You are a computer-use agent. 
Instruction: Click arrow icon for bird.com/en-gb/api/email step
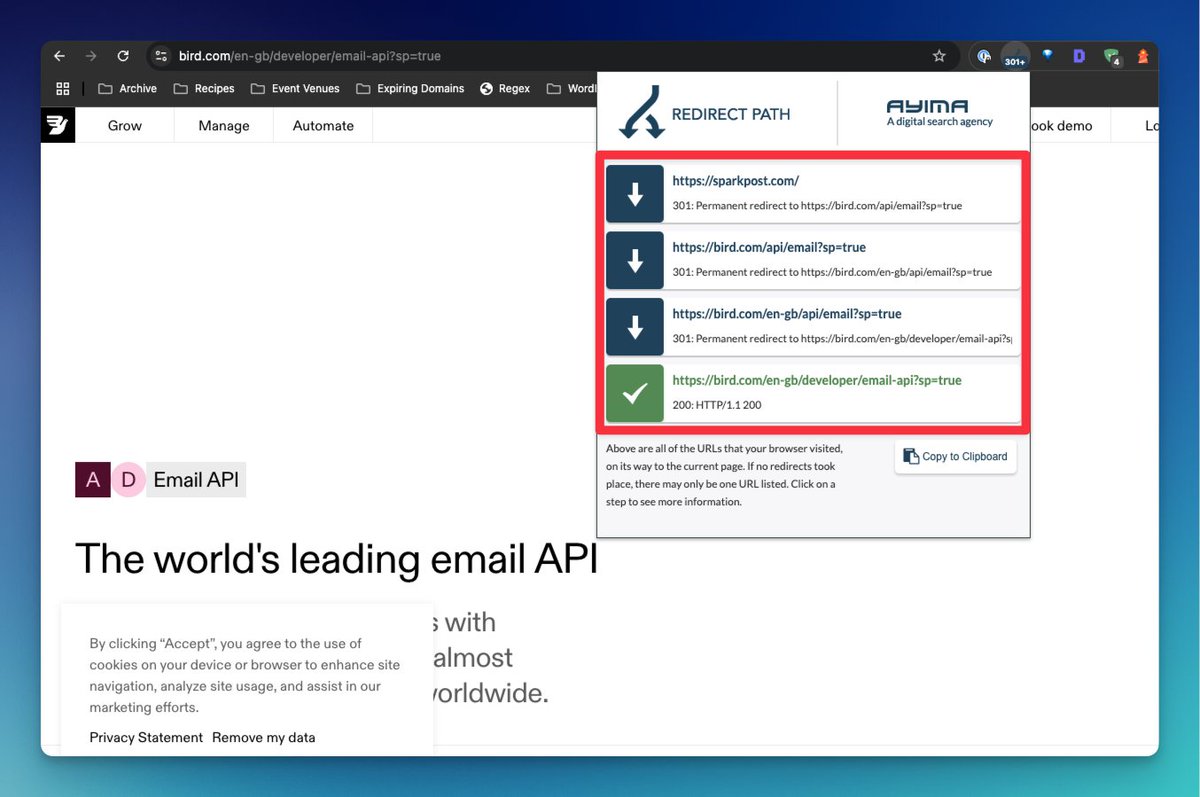click(x=635, y=326)
